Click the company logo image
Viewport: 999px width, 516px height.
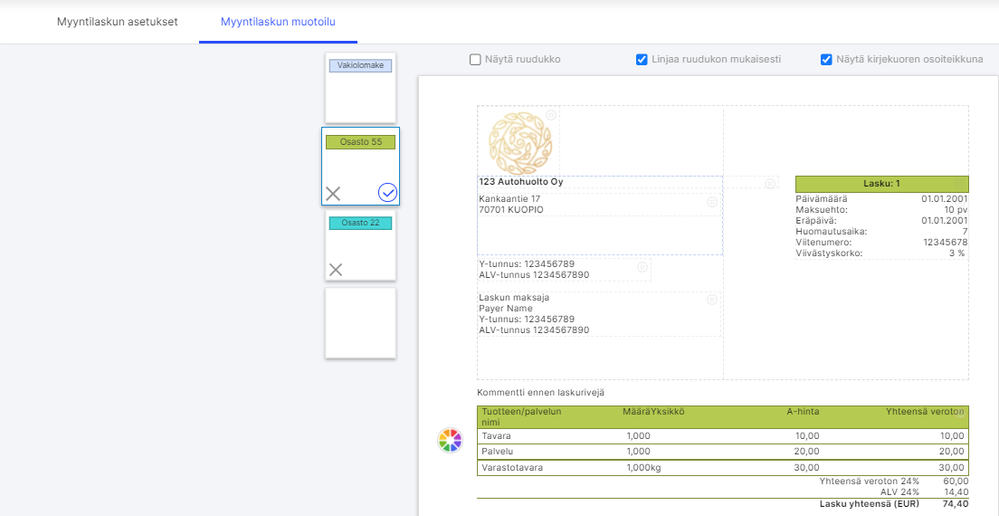tap(520, 143)
